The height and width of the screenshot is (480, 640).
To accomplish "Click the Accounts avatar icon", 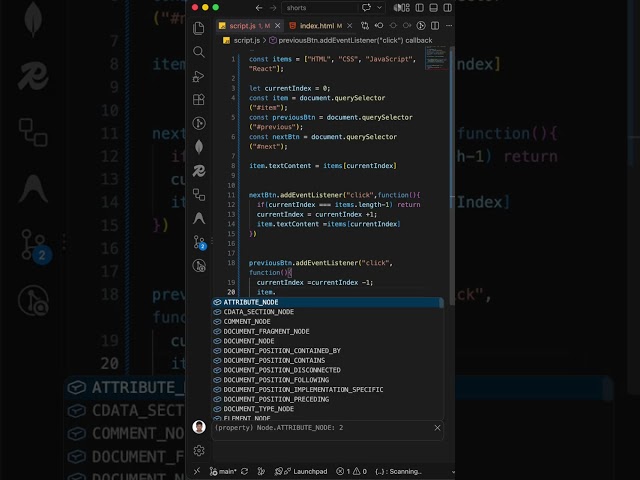I will 199,427.
